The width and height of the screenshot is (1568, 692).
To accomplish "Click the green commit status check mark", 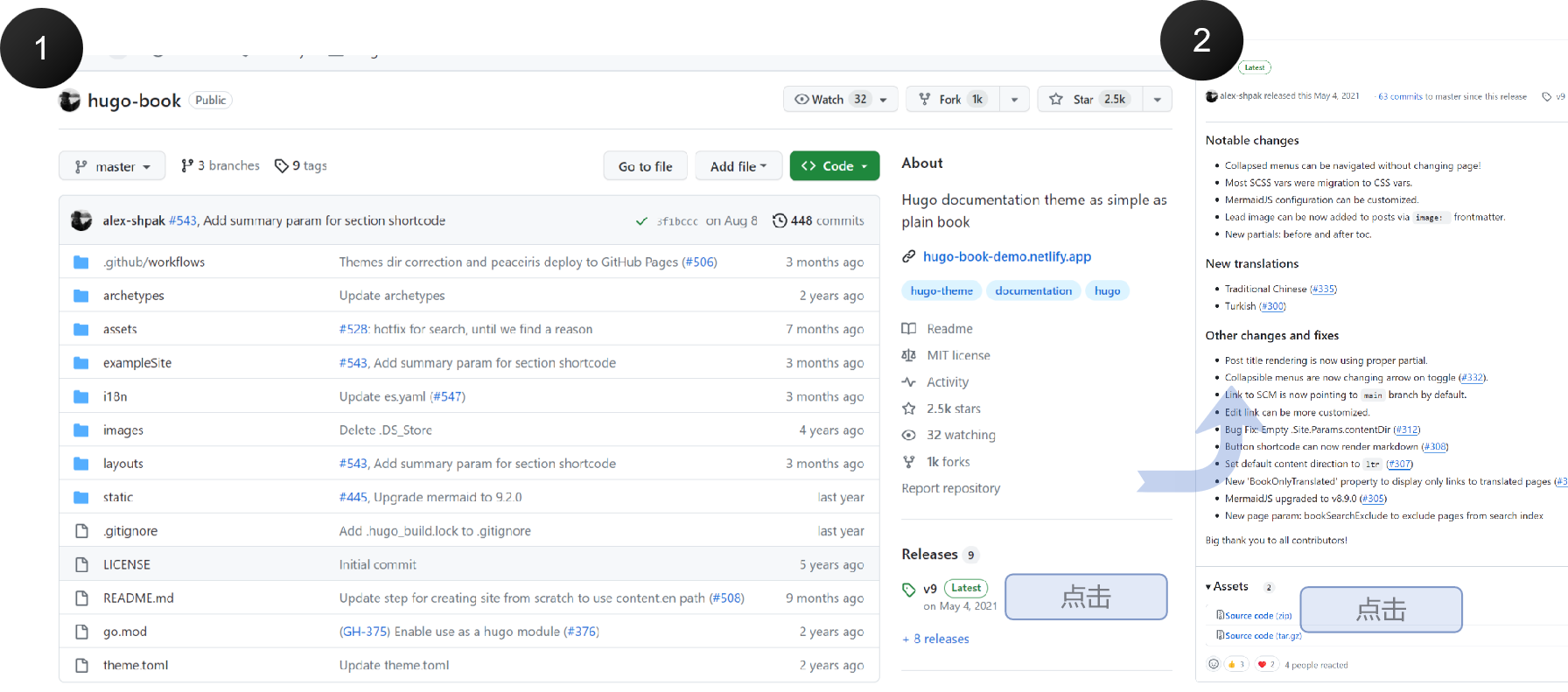I will click(641, 221).
